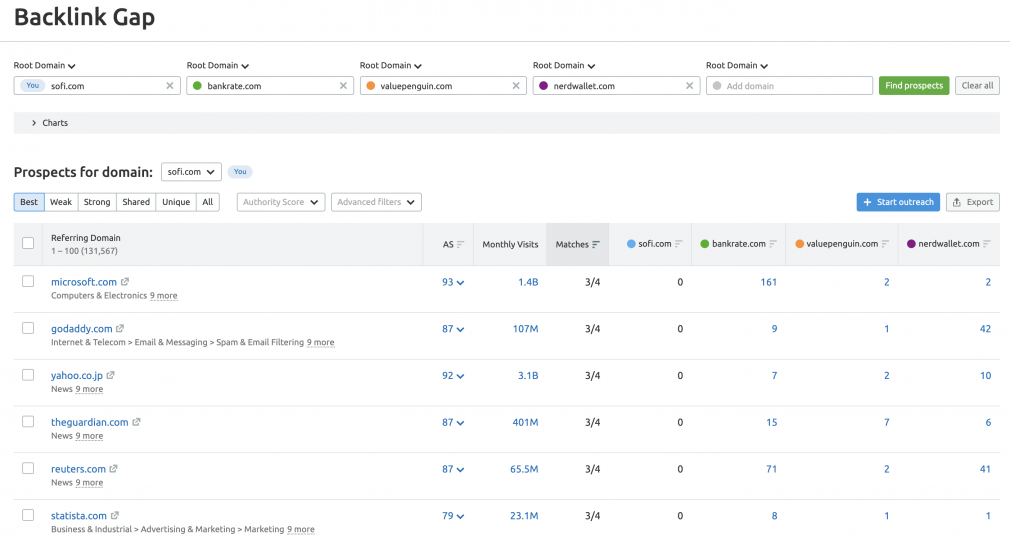Open yahoo.co.jp external link icon

110,375
